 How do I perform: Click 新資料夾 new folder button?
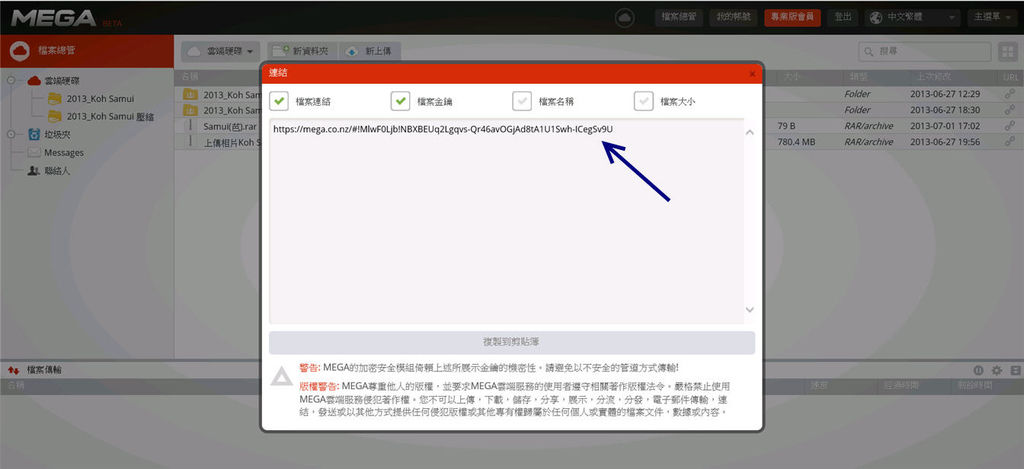coord(302,51)
